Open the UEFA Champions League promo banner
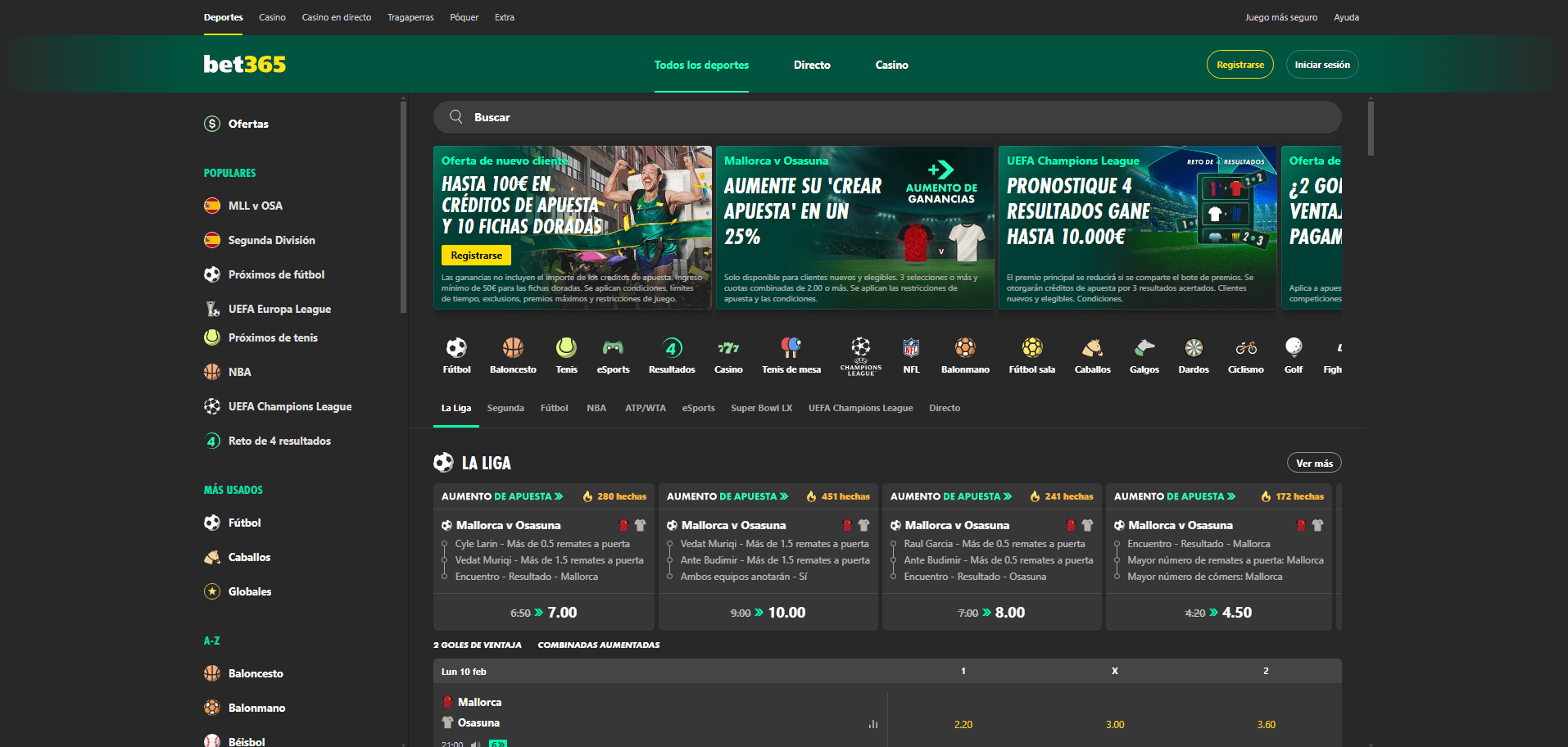The image size is (1568, 747). [x=1137, y=228]
